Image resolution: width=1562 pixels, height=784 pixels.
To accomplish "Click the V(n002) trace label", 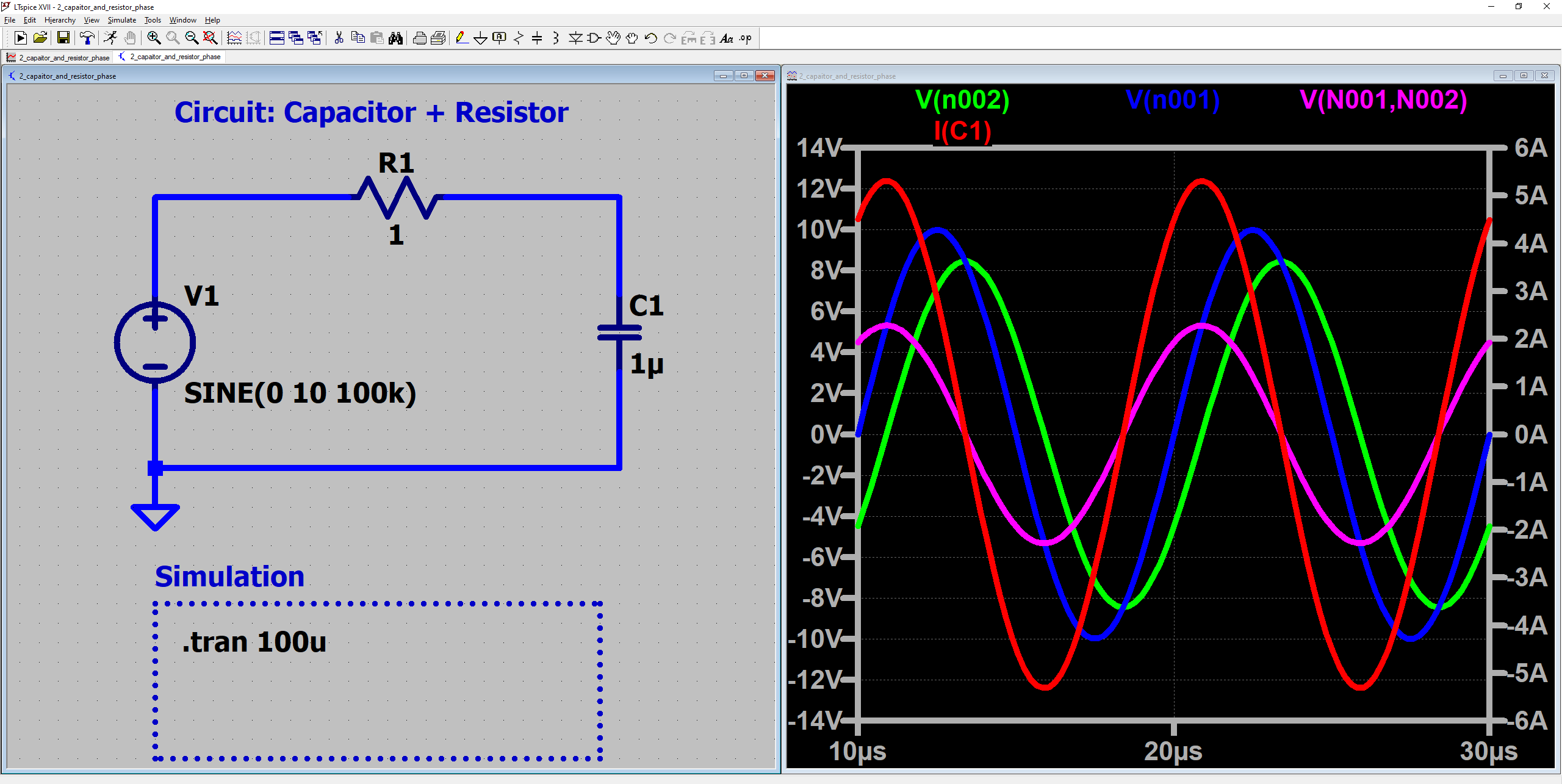I will point(962,100).
